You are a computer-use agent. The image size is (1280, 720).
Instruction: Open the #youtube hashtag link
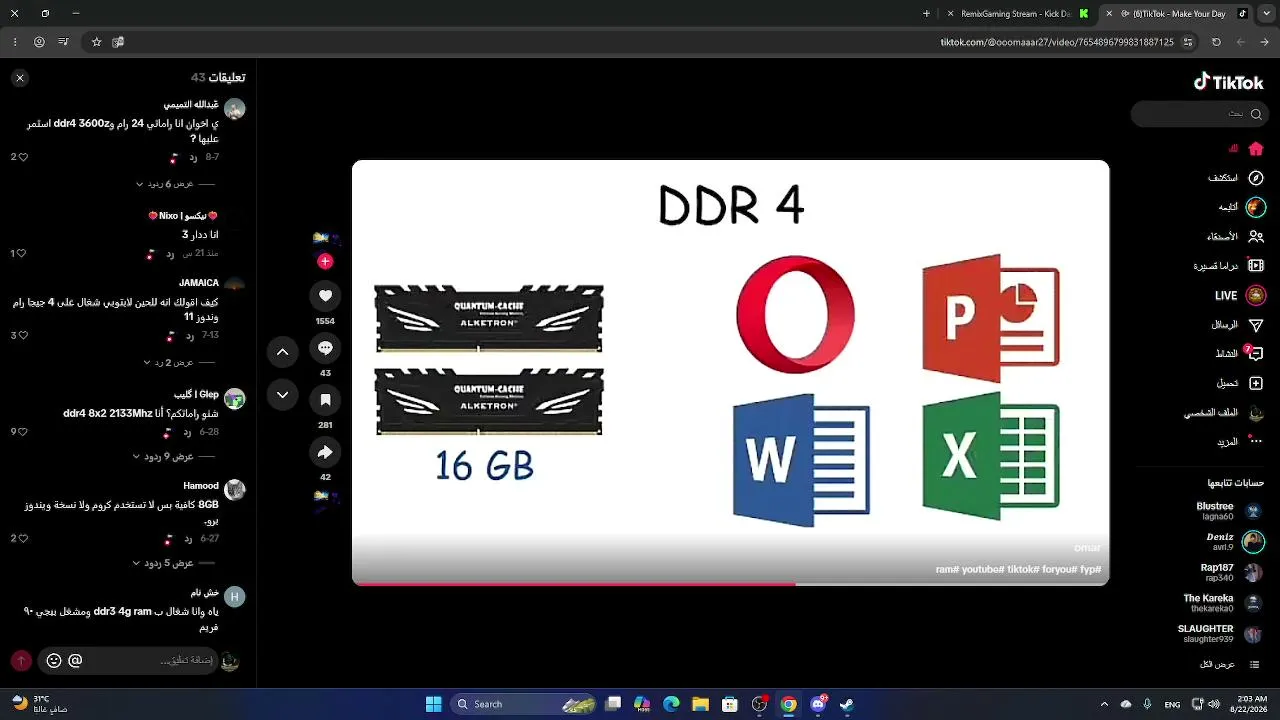tap(983, 570)
